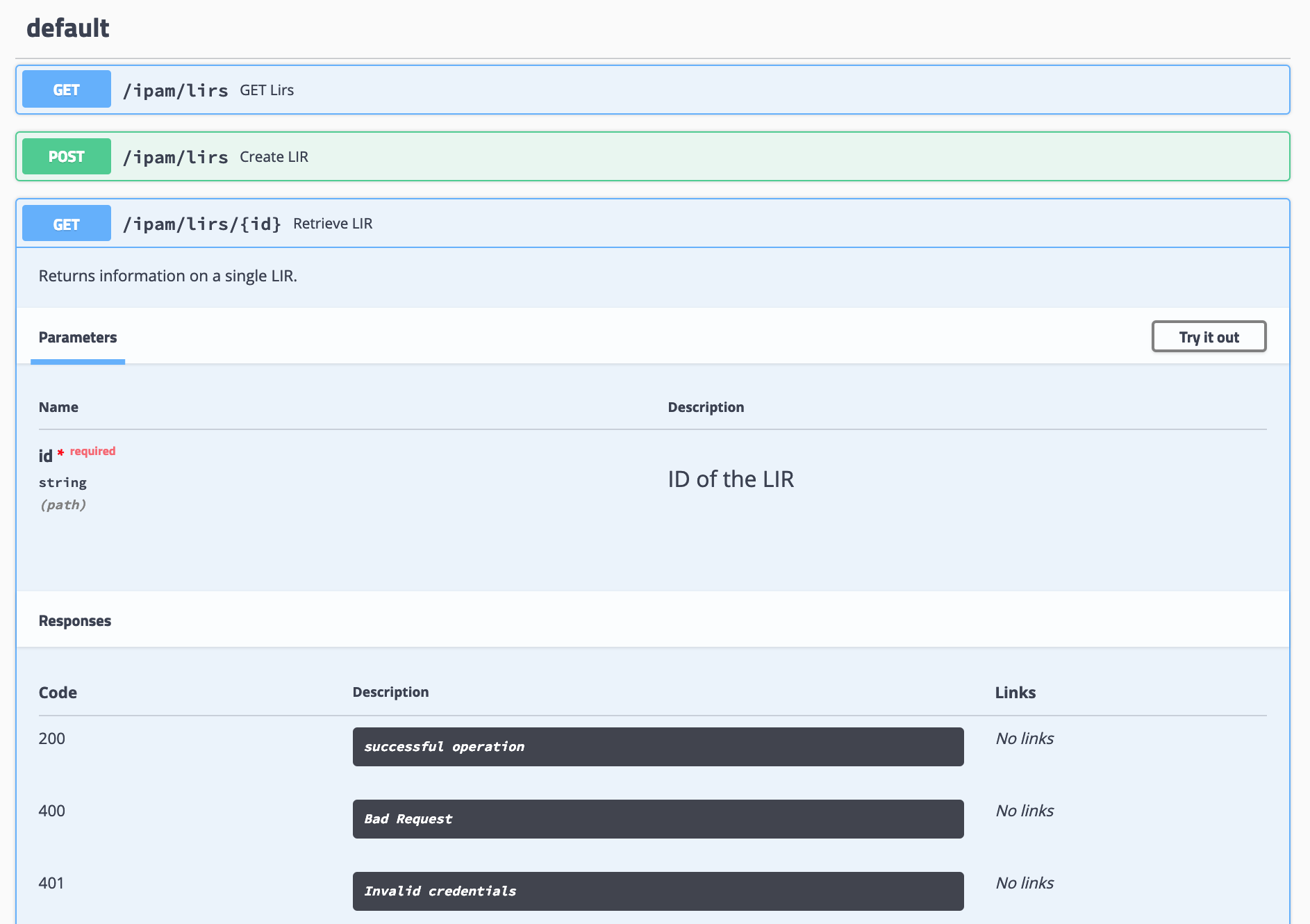Viewport: 1310px width, 924px height.
Task: Click the Responses section heading
Action: [75, 621]
